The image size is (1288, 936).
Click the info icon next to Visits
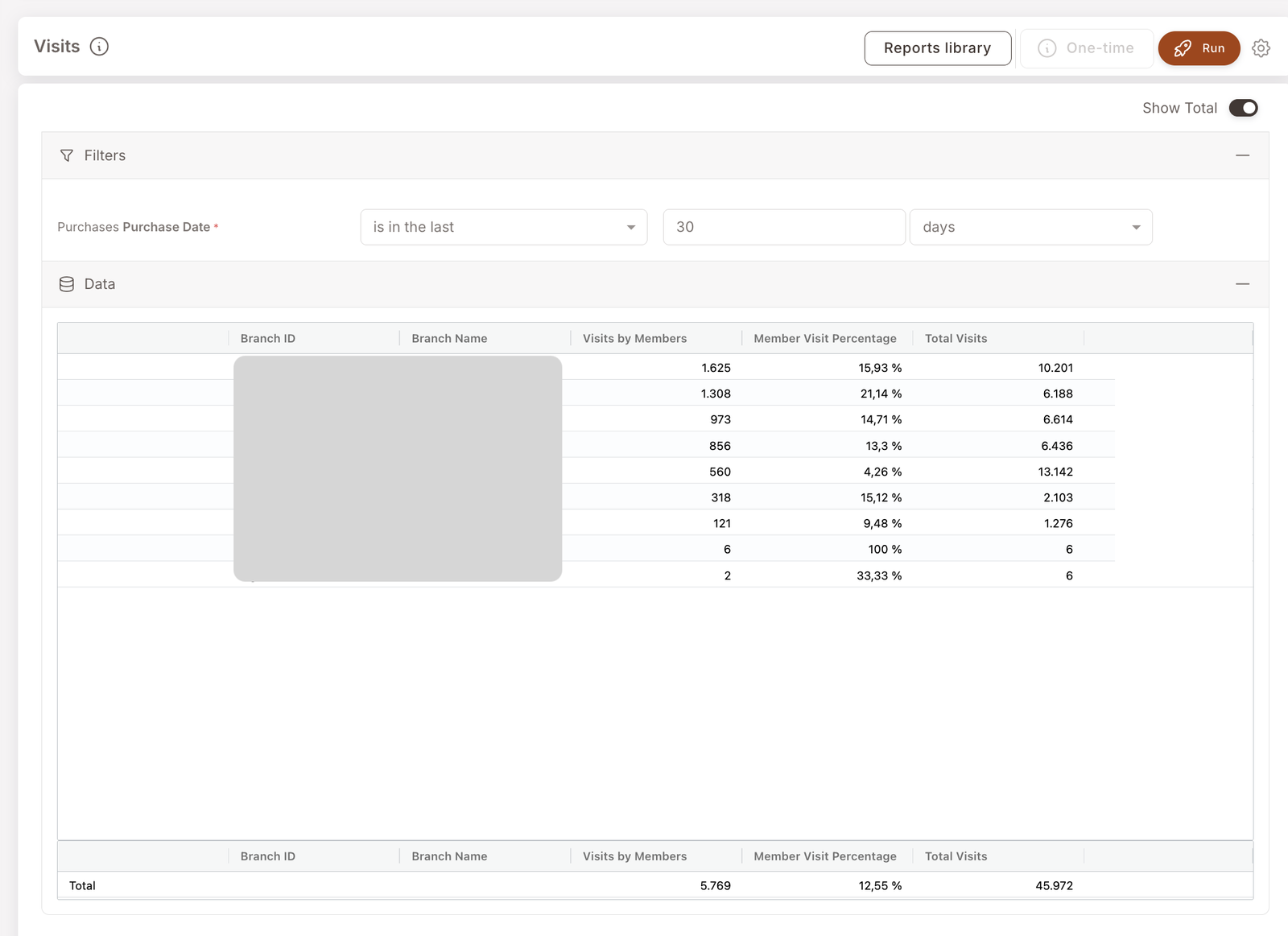(99, 47)
